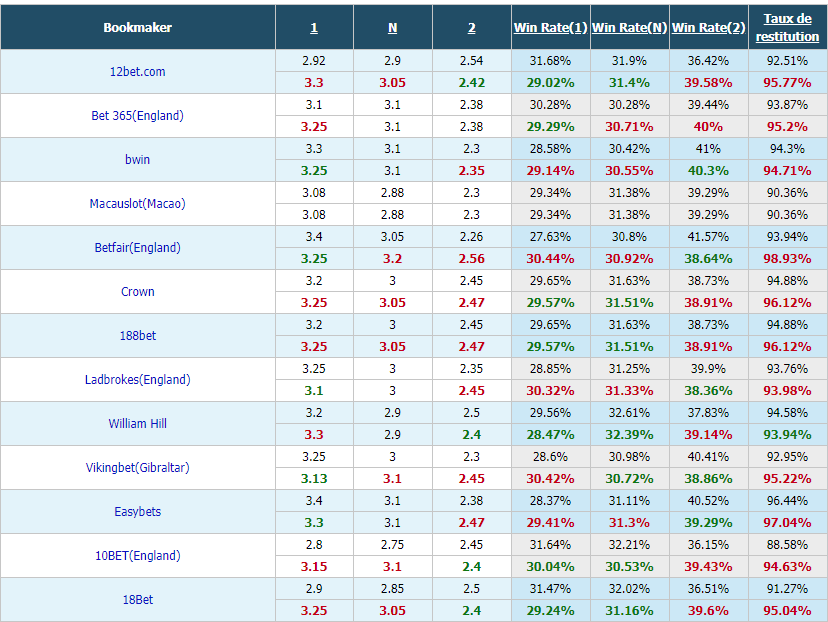Open the Macauslot(Macao) bookmaker link
828x622 pixels.
pos(137,203)
